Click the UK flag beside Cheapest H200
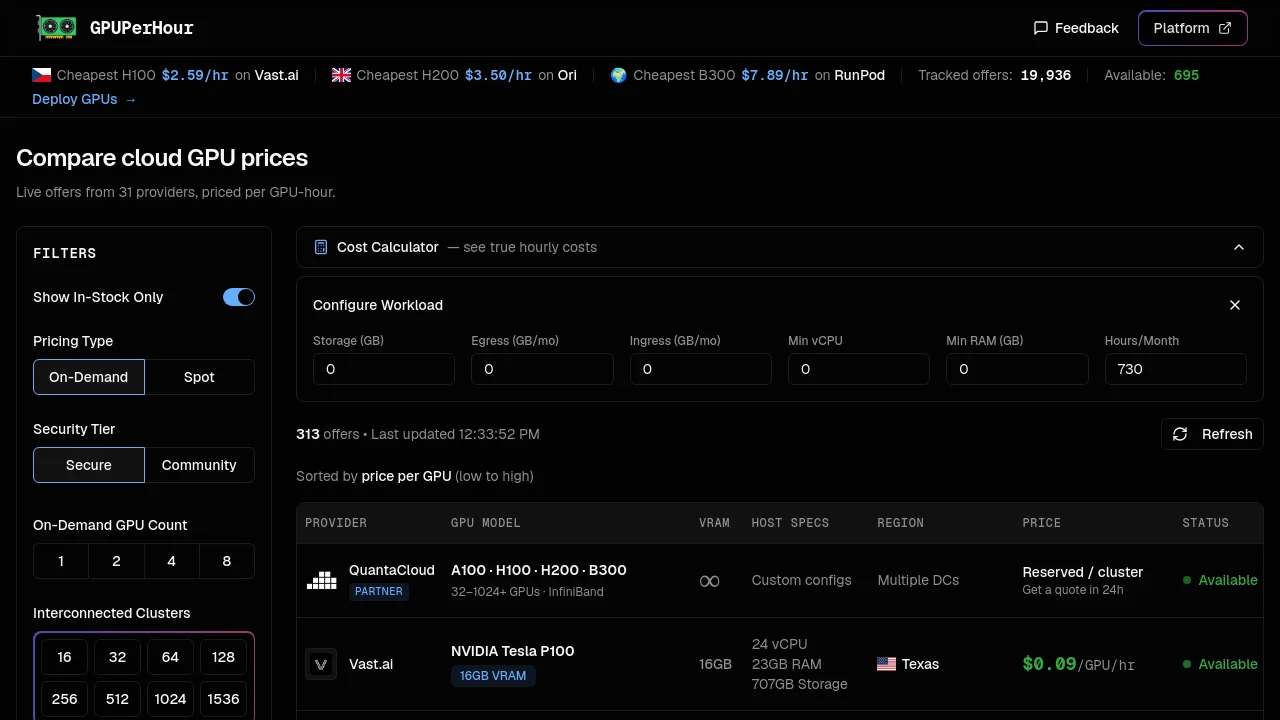This screenshot has width=1280, height=720. [x=341, y=75]
